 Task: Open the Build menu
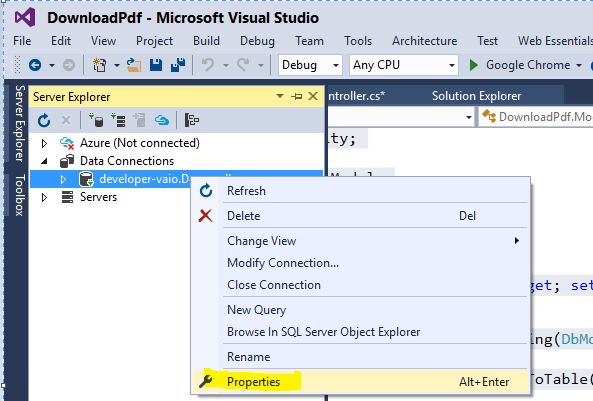point(206,41)
